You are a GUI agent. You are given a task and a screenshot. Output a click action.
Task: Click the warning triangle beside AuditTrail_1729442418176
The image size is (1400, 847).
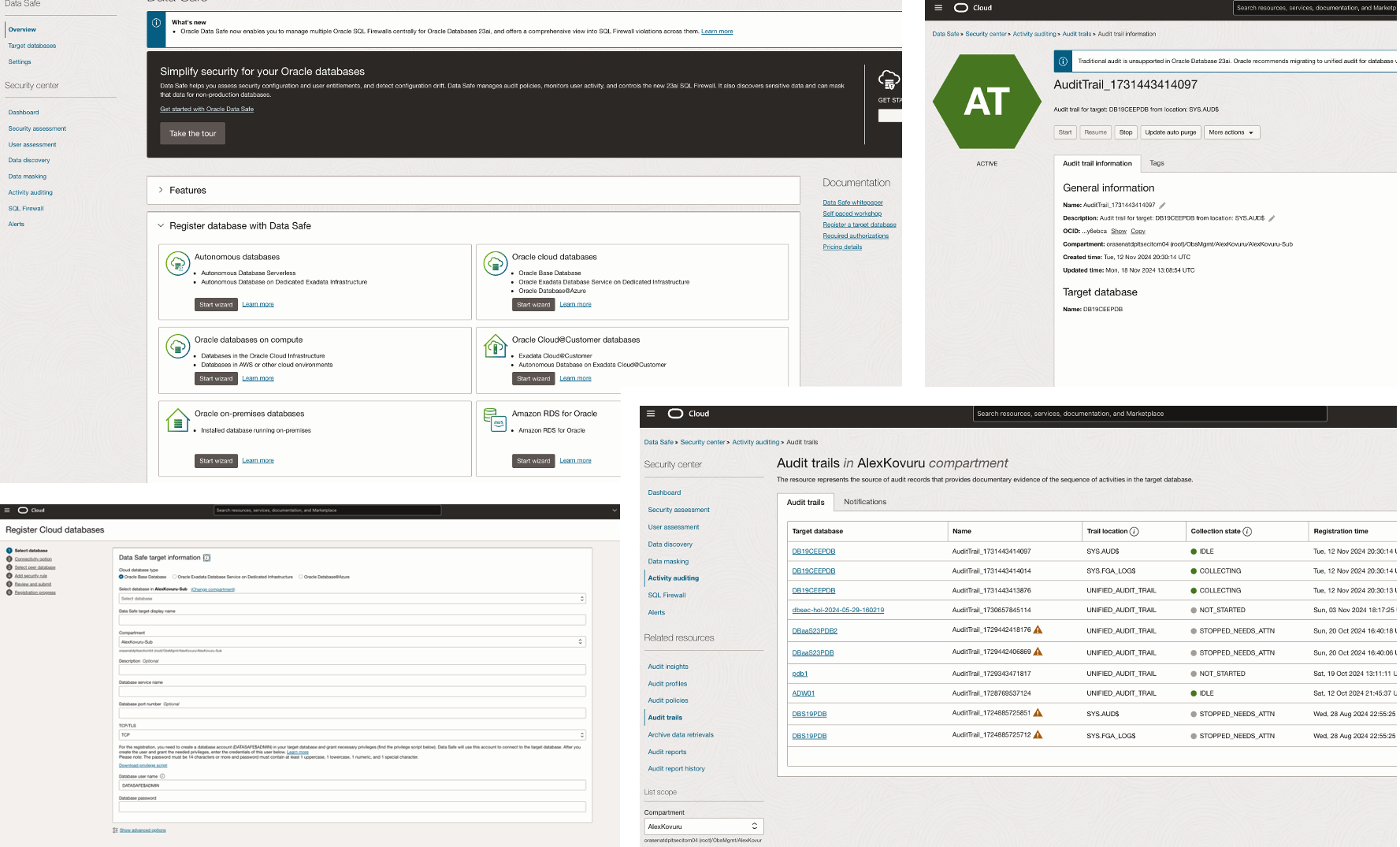pos(1038,630)
